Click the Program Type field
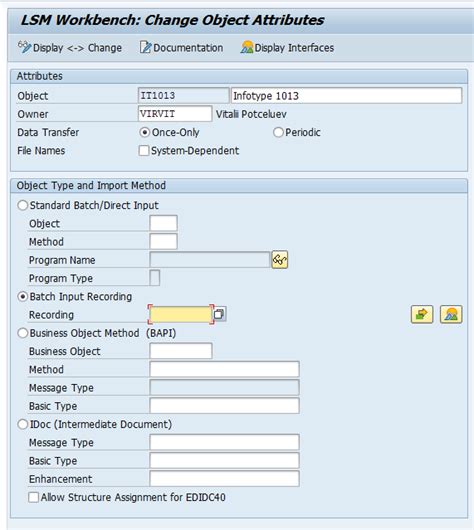This screenshot has width=474, height=530. pos(155,278)
